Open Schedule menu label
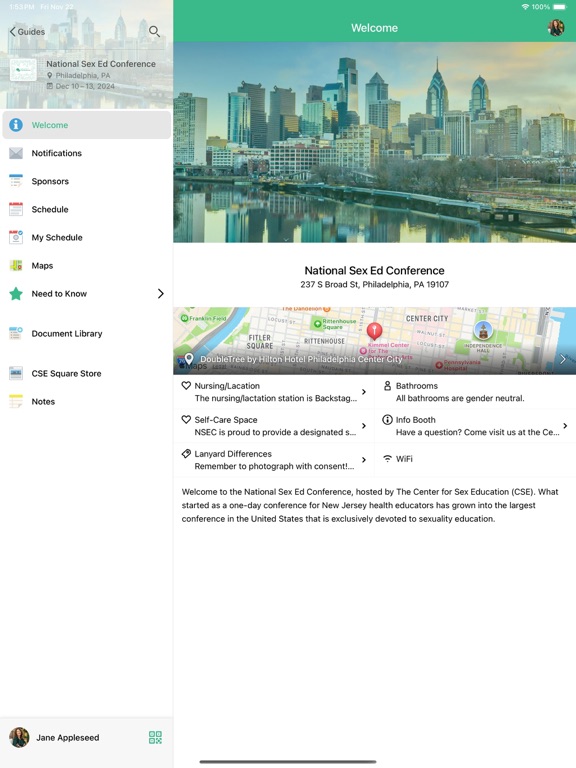576x768 pixels. (50, 209)
